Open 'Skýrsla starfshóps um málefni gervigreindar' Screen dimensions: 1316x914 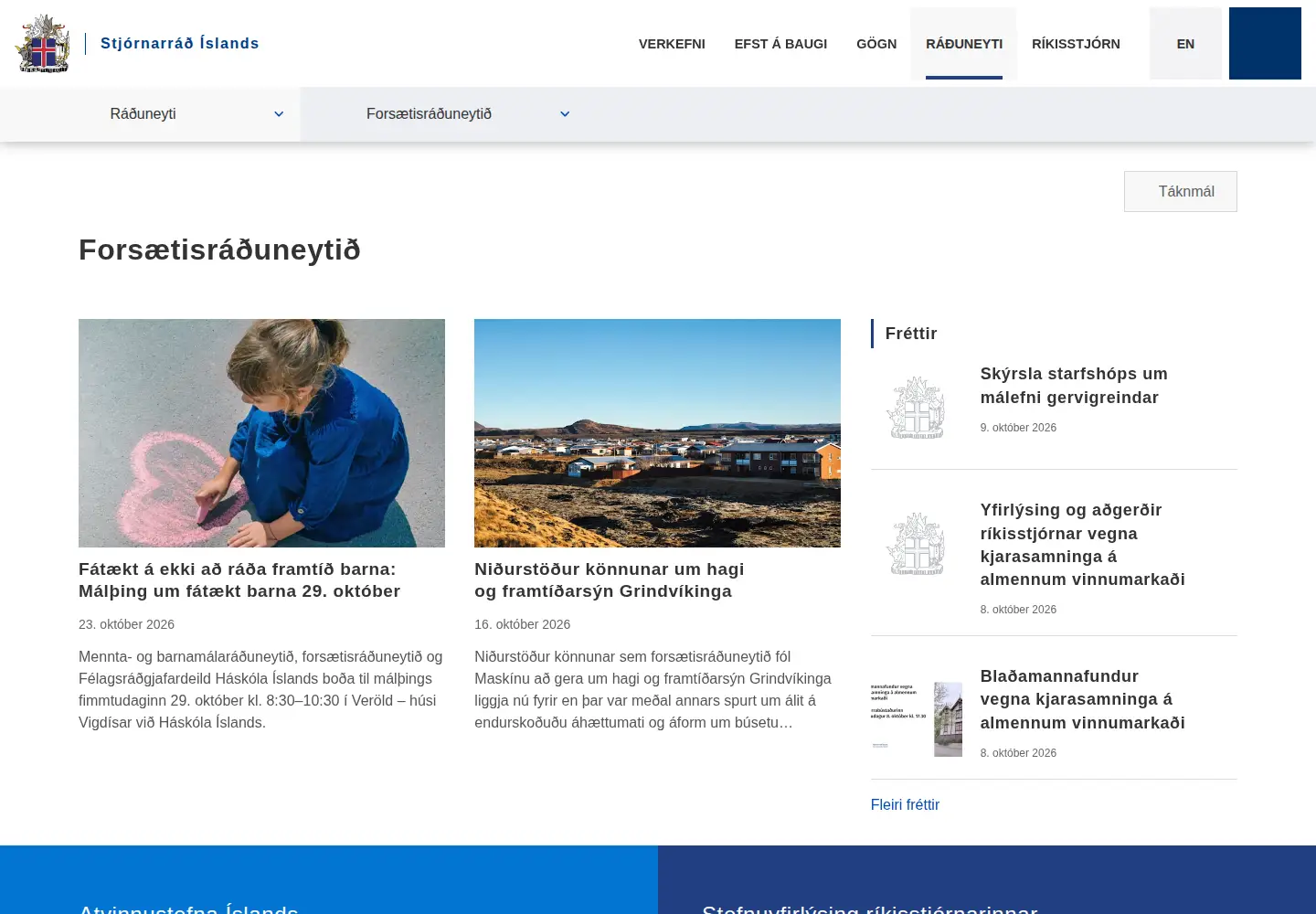(x=1074, y=386)
